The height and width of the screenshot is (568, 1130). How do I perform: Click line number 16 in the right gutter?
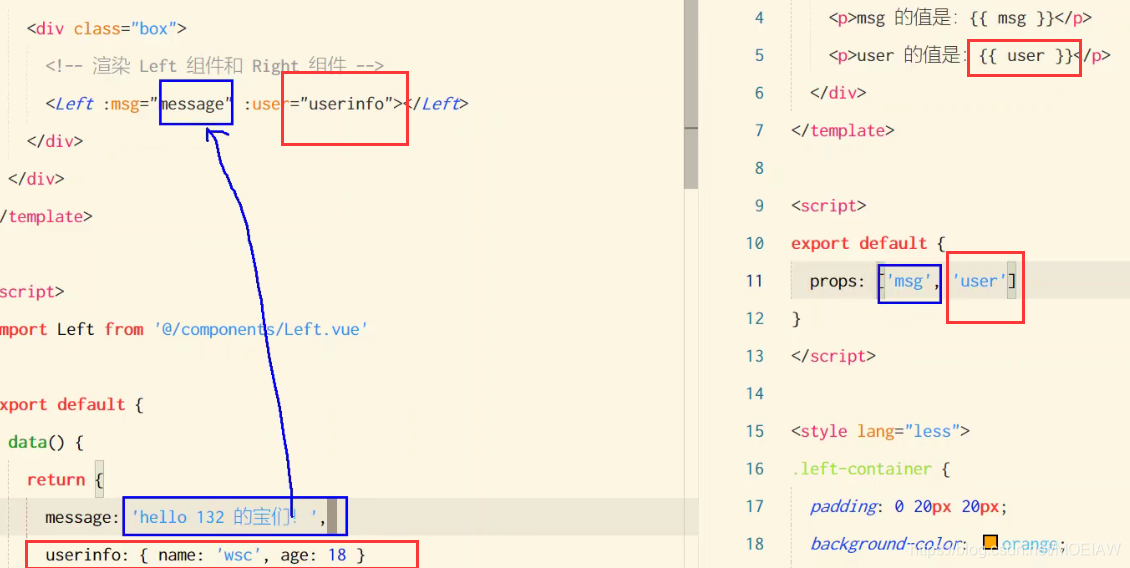point(755,469)
